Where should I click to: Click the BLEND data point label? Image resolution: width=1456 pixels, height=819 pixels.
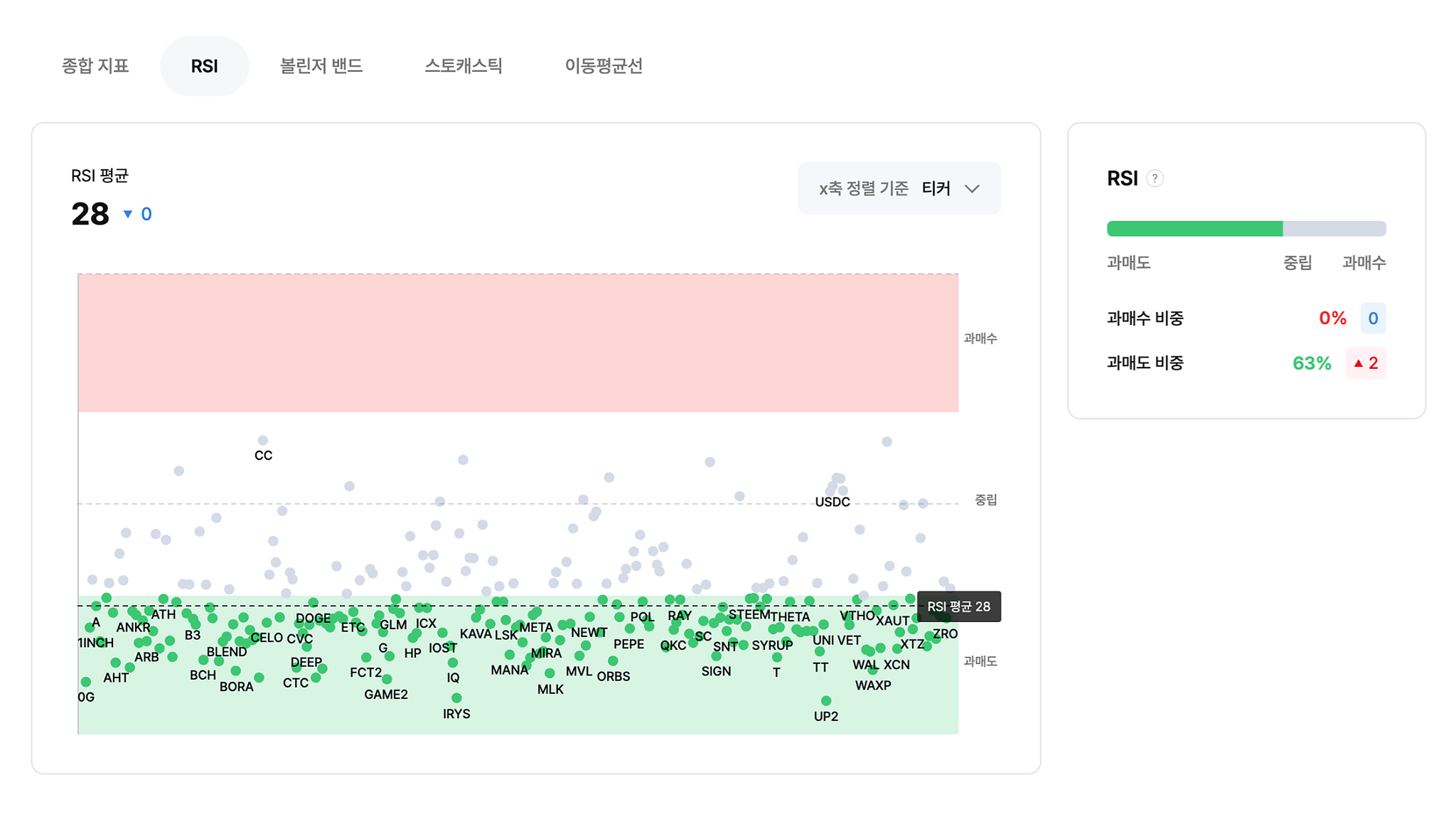pyautogui.click(x=227, y=652)
